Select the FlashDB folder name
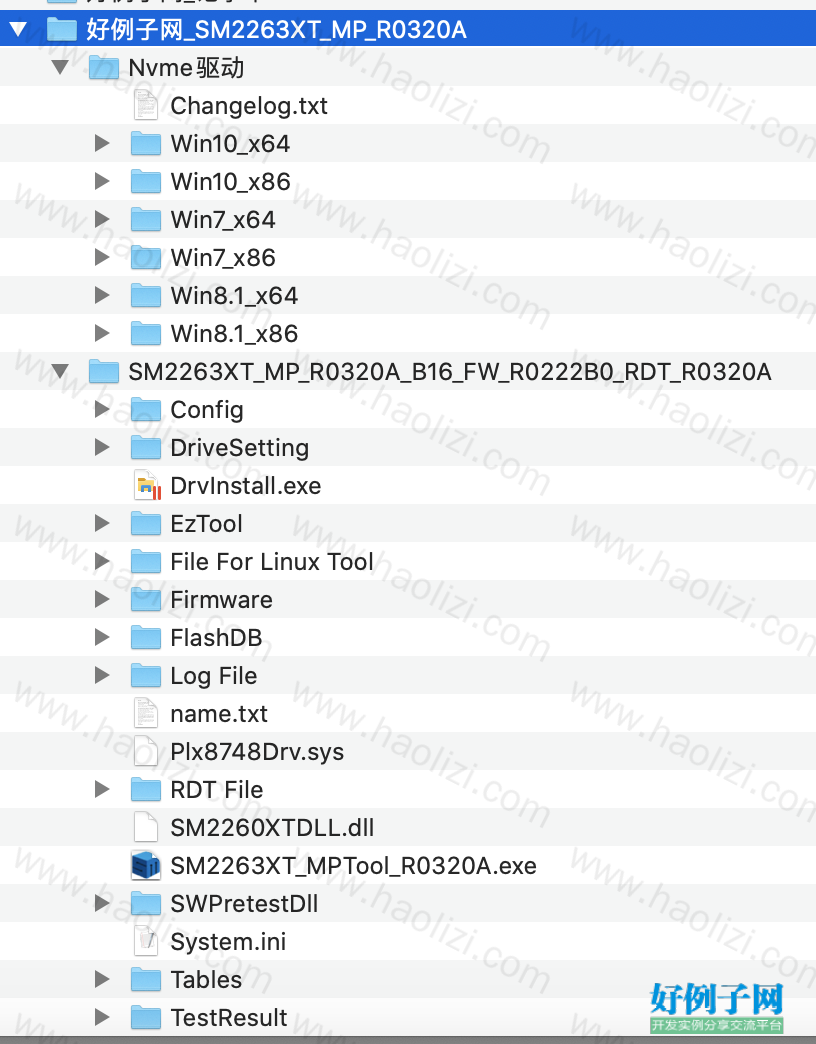816x1044 pixels. [x=216, y=637]
